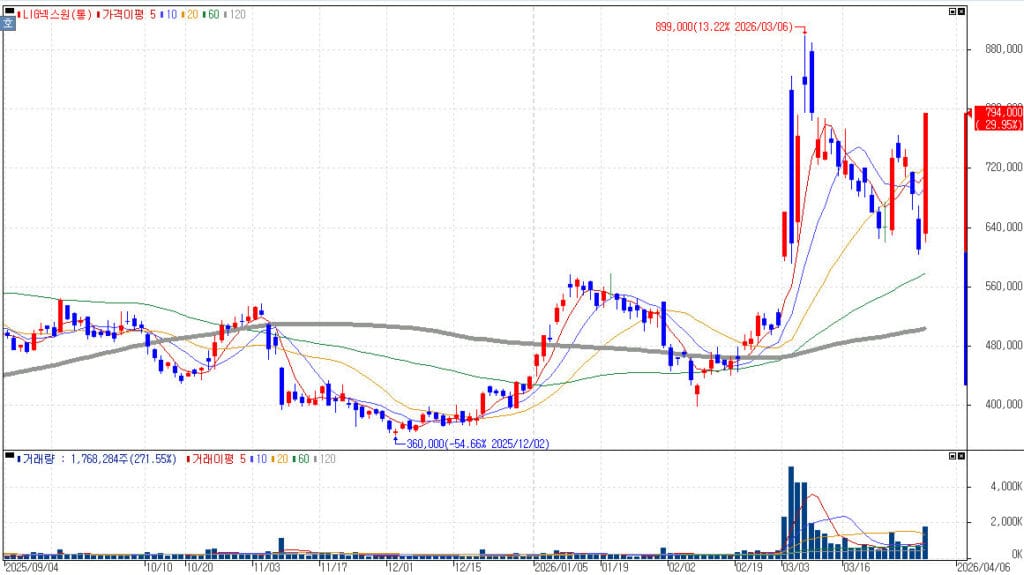Click the 360,000 low price annotation
The height and width of the screenshot is (575, 1024).
[476, 443]
